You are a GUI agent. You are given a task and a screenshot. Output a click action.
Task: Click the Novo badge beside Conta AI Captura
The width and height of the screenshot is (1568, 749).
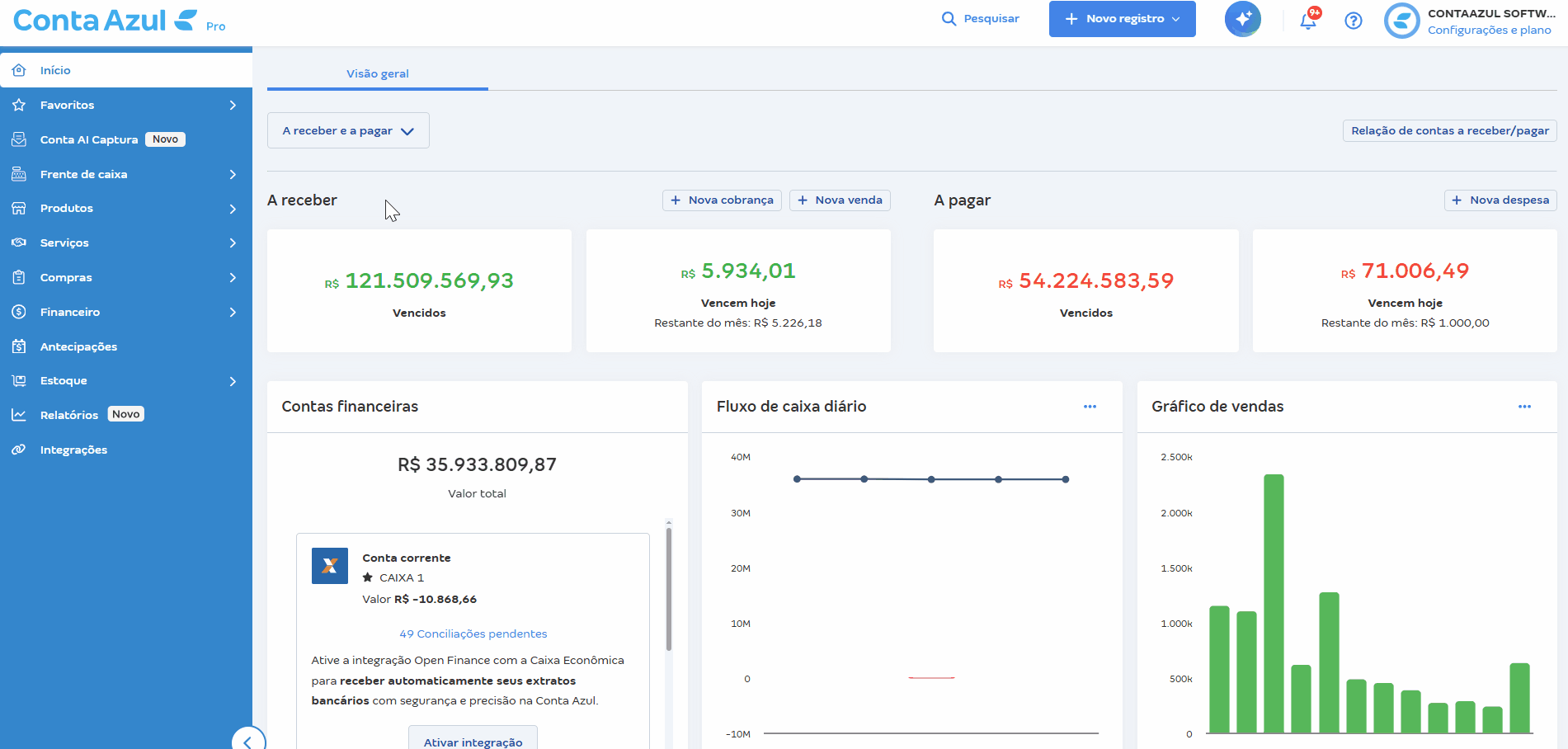[x=165, y=139]
